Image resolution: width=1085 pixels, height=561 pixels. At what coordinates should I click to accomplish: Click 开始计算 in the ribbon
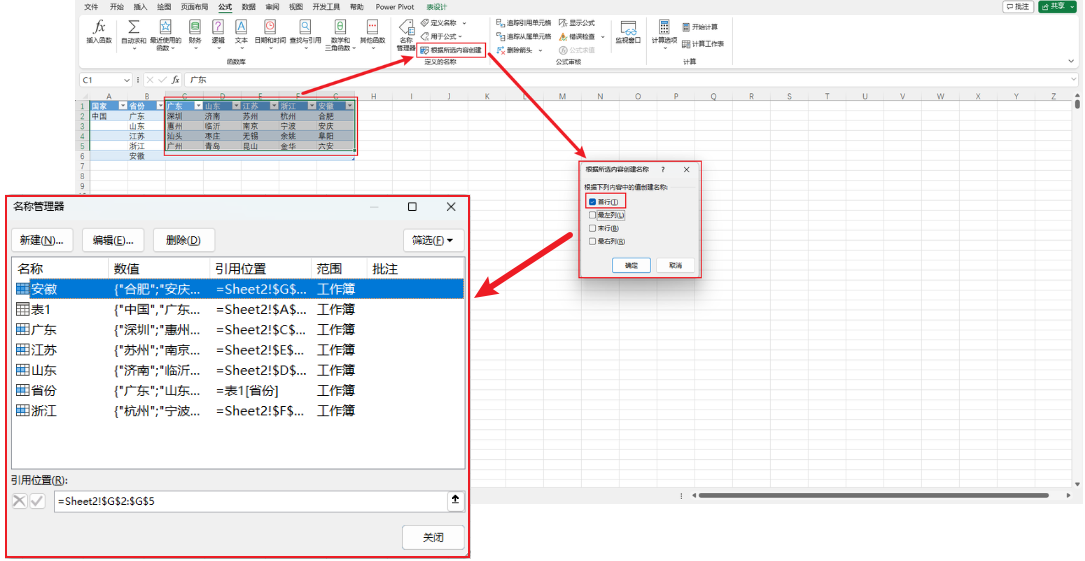700,27
